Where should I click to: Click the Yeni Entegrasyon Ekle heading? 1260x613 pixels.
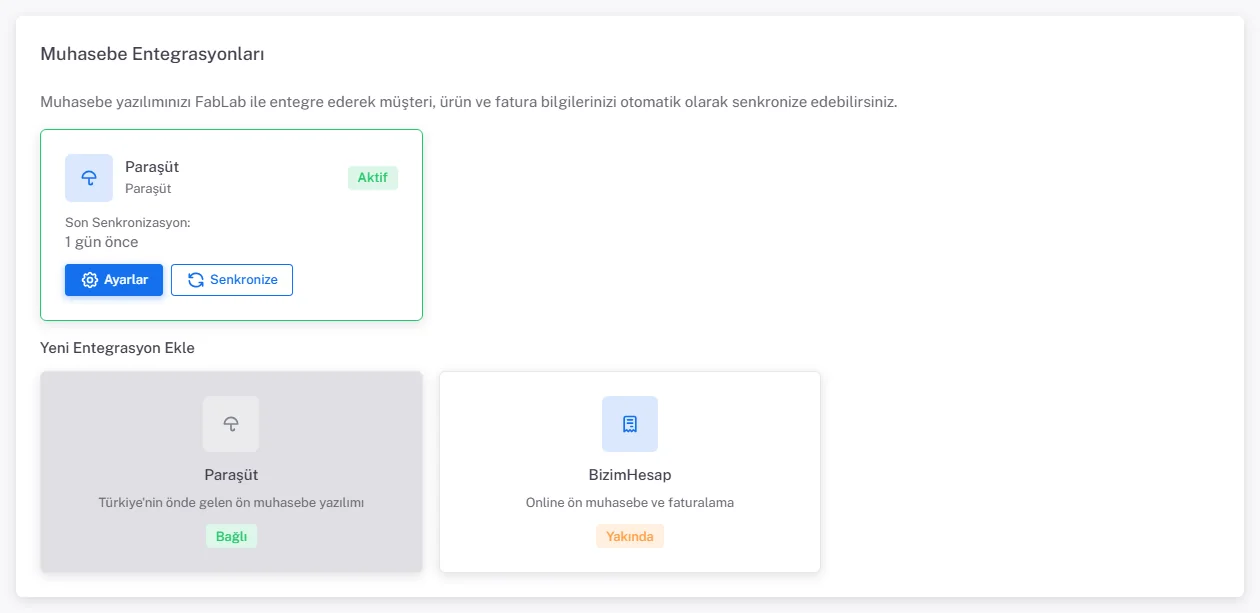tap(117, 348)
